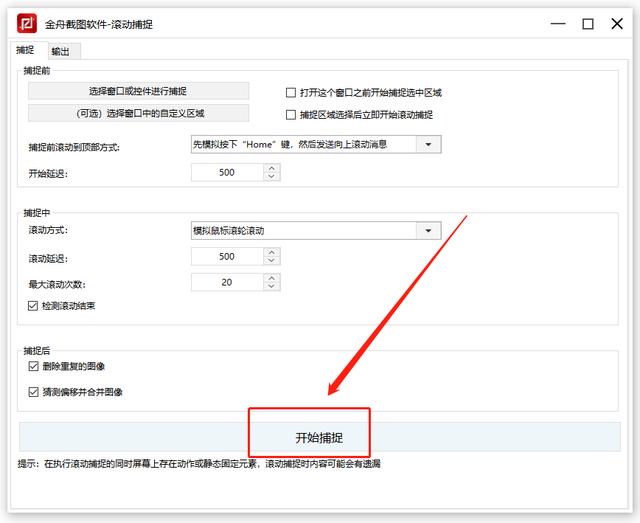Viewport: 640px width, 523px height.
Task: Uncheck 检测滚动结束 checkbox
Action: (33, 306)
